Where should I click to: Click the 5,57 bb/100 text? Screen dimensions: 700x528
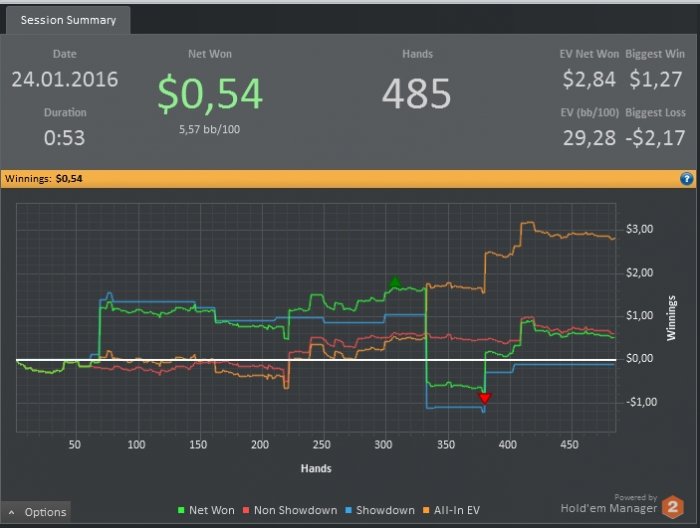(x=209, y=129)
